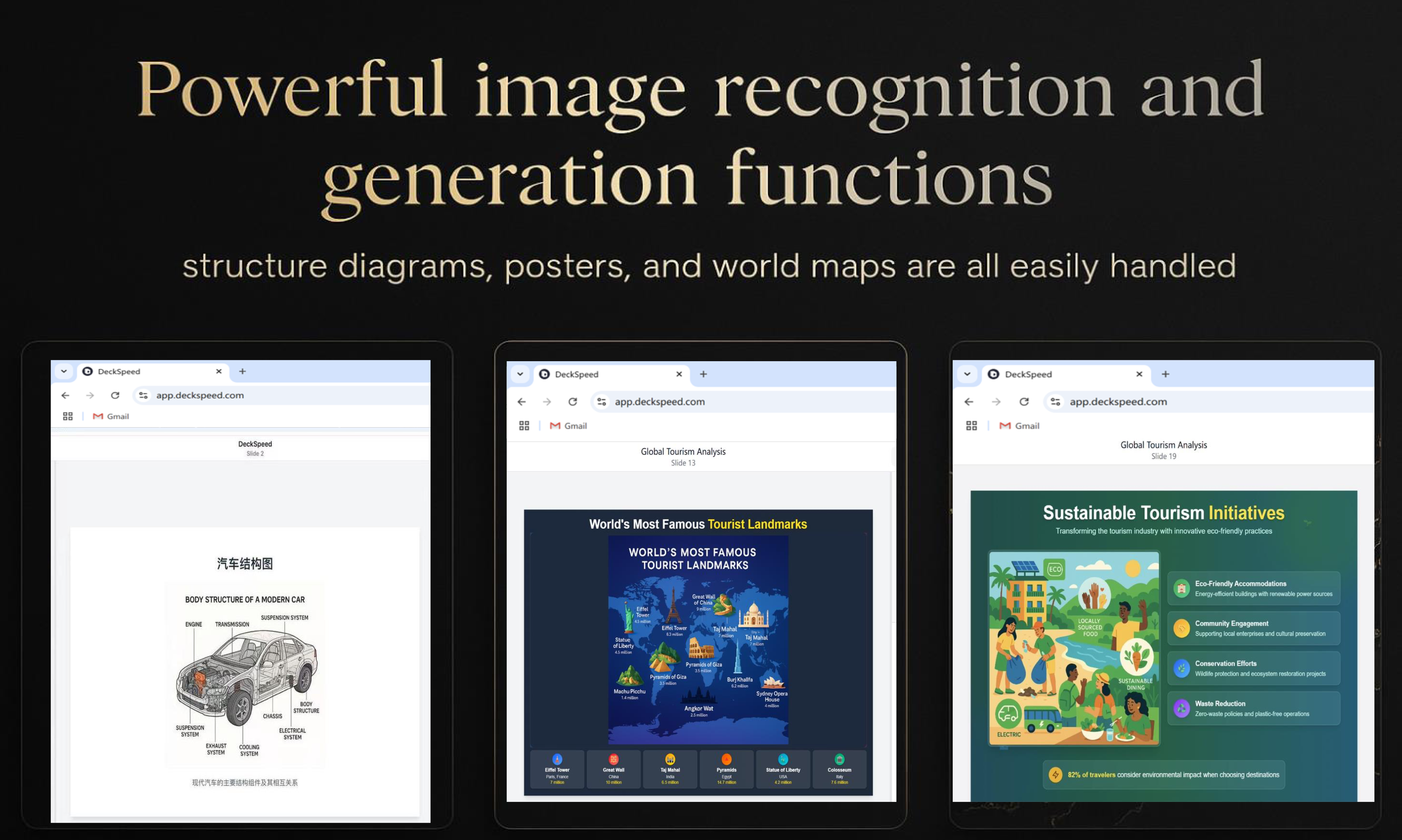Click Waste Reduction purple icon
The image size is (1402, 840).
1181,708
